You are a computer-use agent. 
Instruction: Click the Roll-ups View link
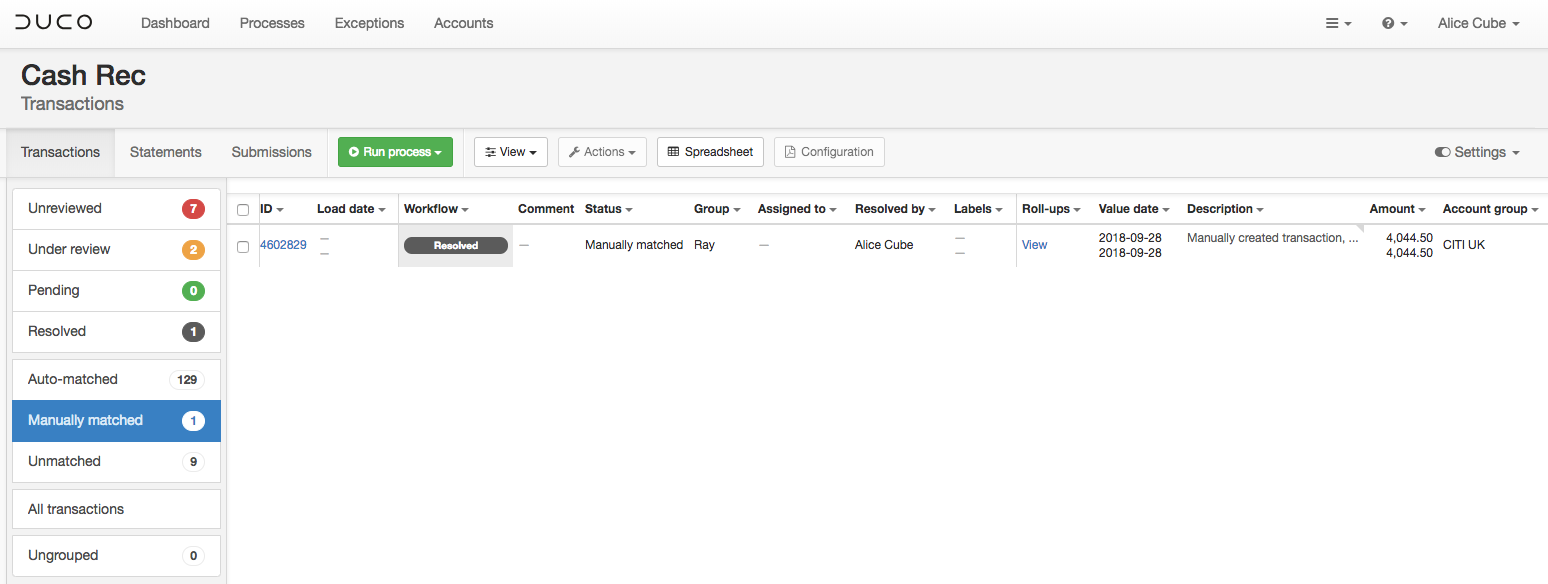(x=1034, y=245)
